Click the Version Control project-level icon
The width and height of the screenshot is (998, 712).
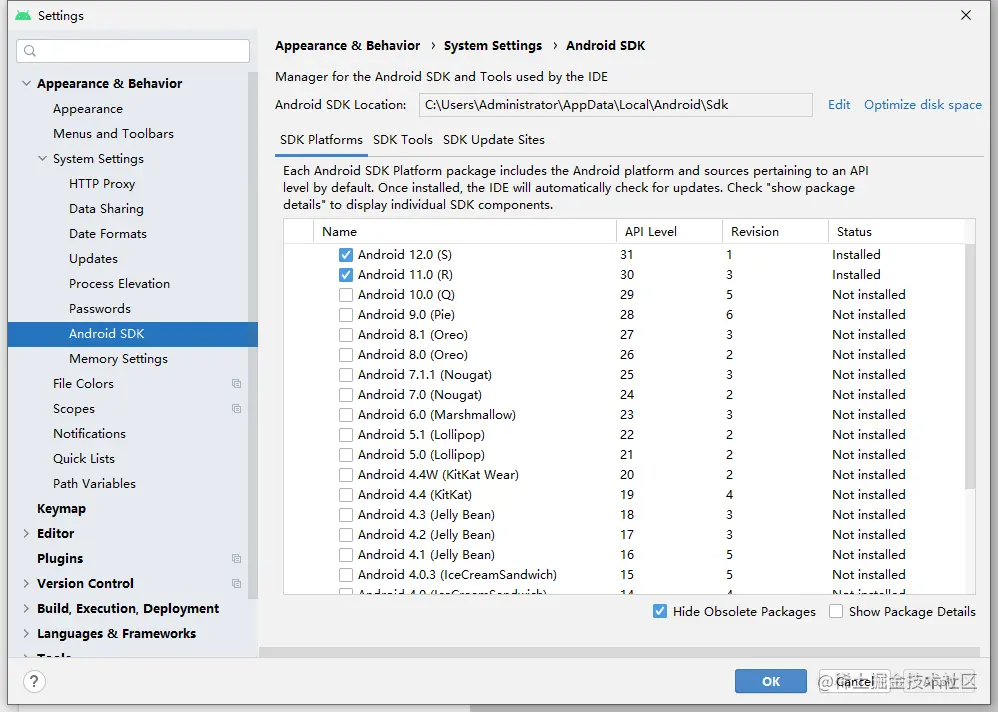click(x=237, y=583)
